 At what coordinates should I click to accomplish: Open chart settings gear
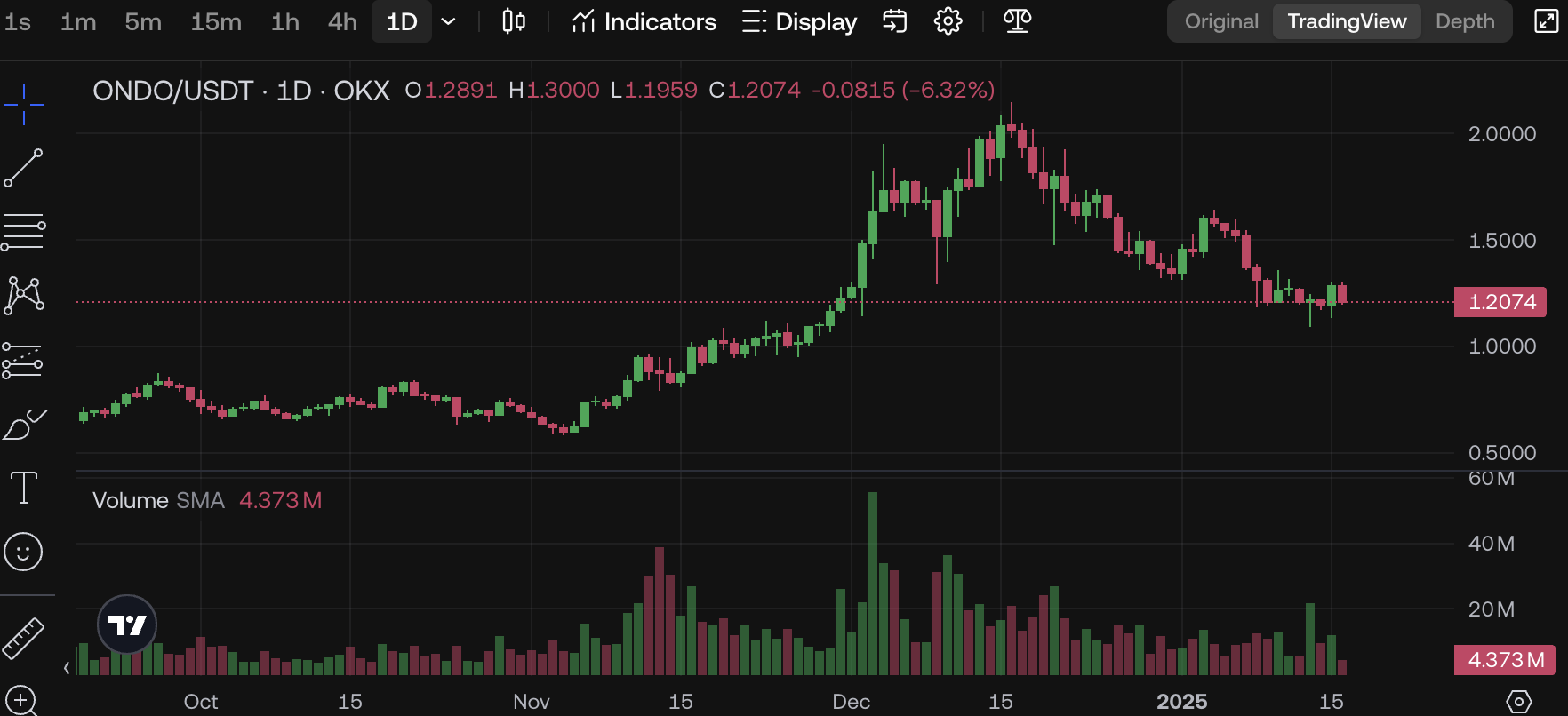pyautogui.click(x=948, y=21)
